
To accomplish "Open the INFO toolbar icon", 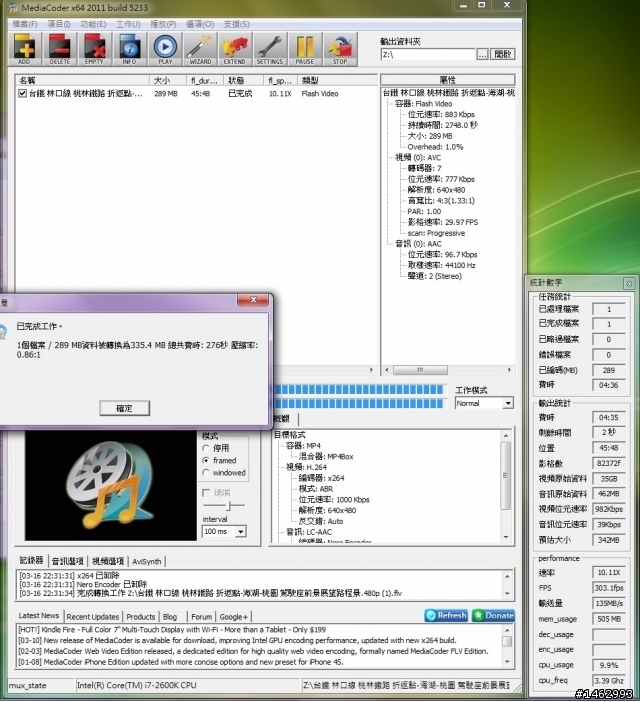I will coord(129,47).
